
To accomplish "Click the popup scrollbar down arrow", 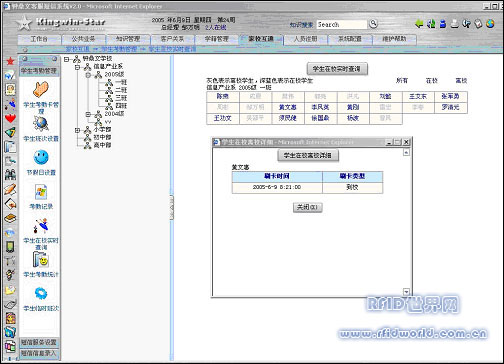I will tap(406, 292).
